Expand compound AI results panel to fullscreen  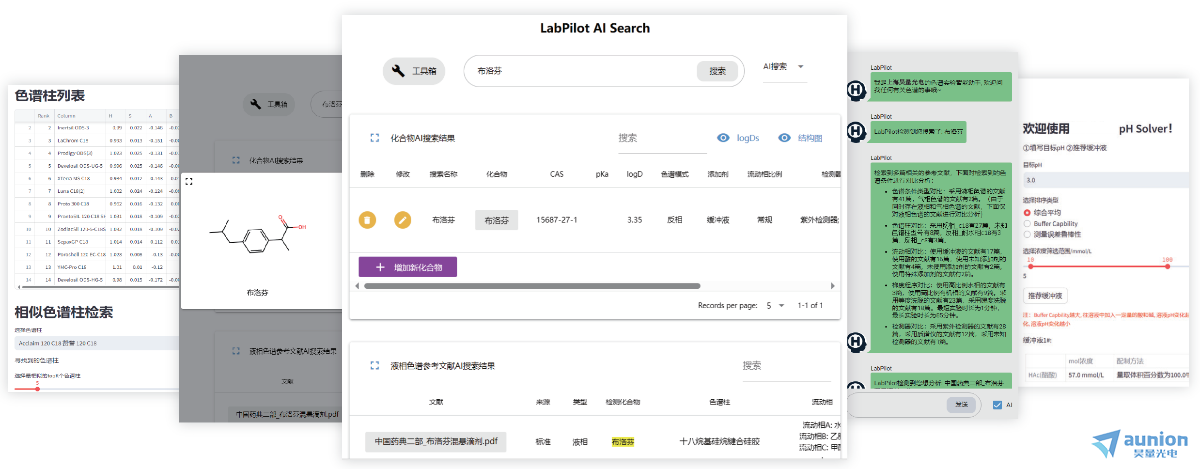point(374,138)
